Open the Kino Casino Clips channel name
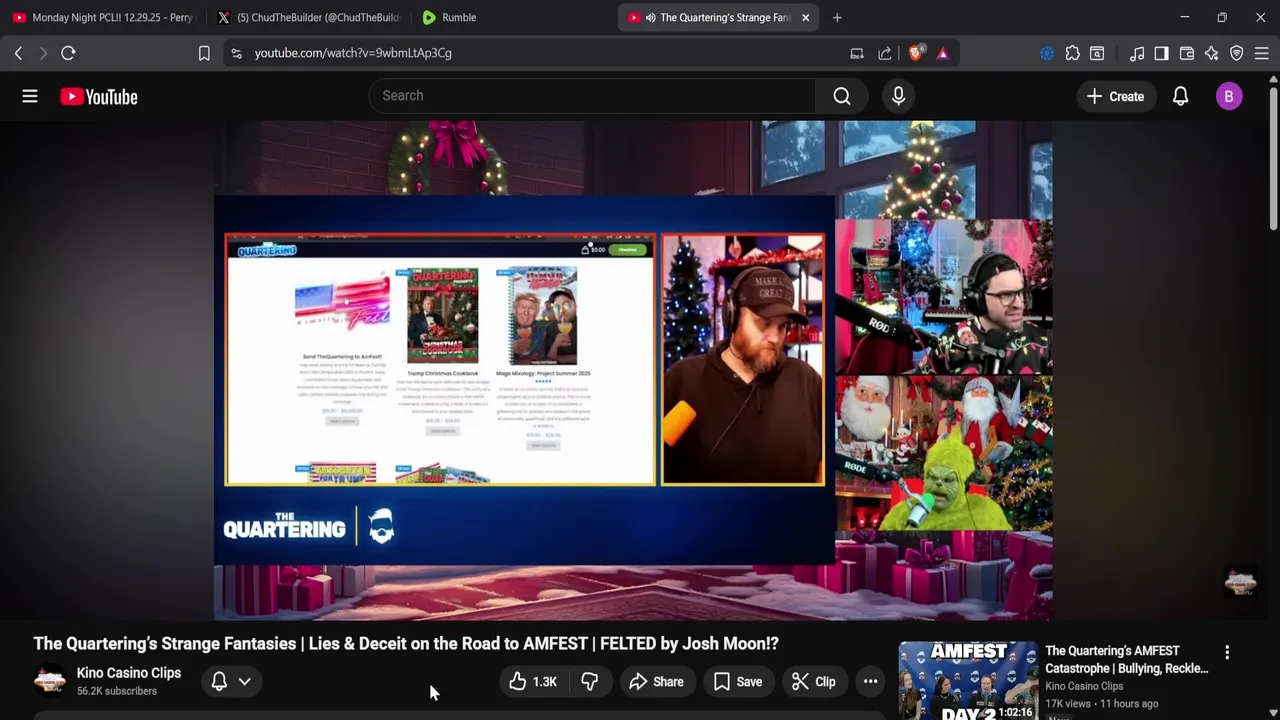The width and height of the screenshot is (1280, 720). 129,673
